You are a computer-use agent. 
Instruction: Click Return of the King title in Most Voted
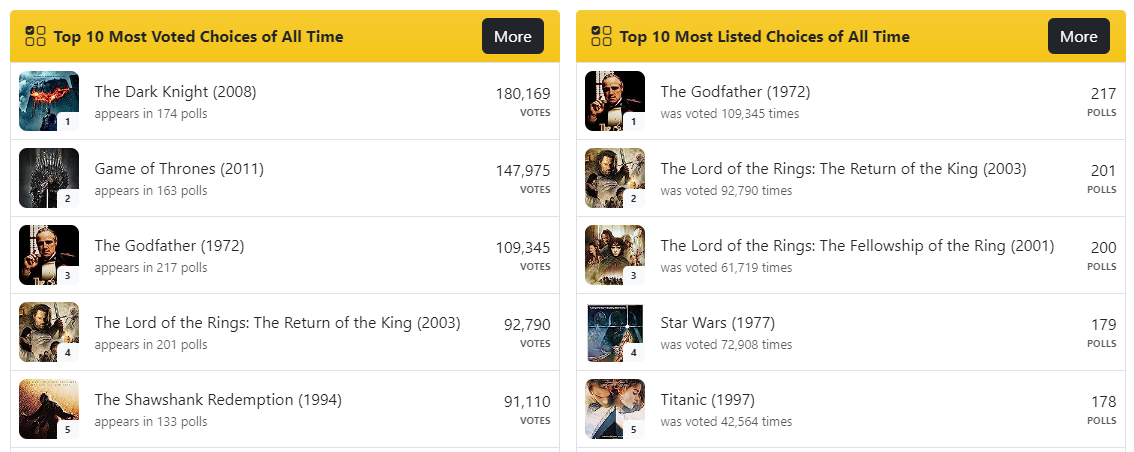click(277, 323)
